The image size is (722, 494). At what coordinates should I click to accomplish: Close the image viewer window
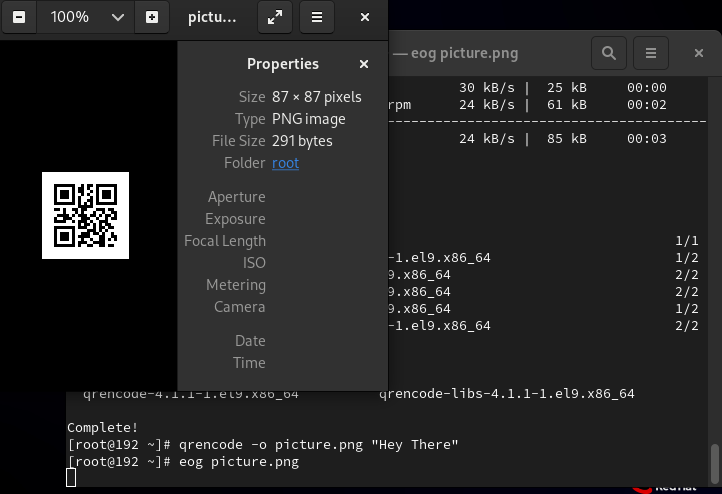(x=365, y=17)
